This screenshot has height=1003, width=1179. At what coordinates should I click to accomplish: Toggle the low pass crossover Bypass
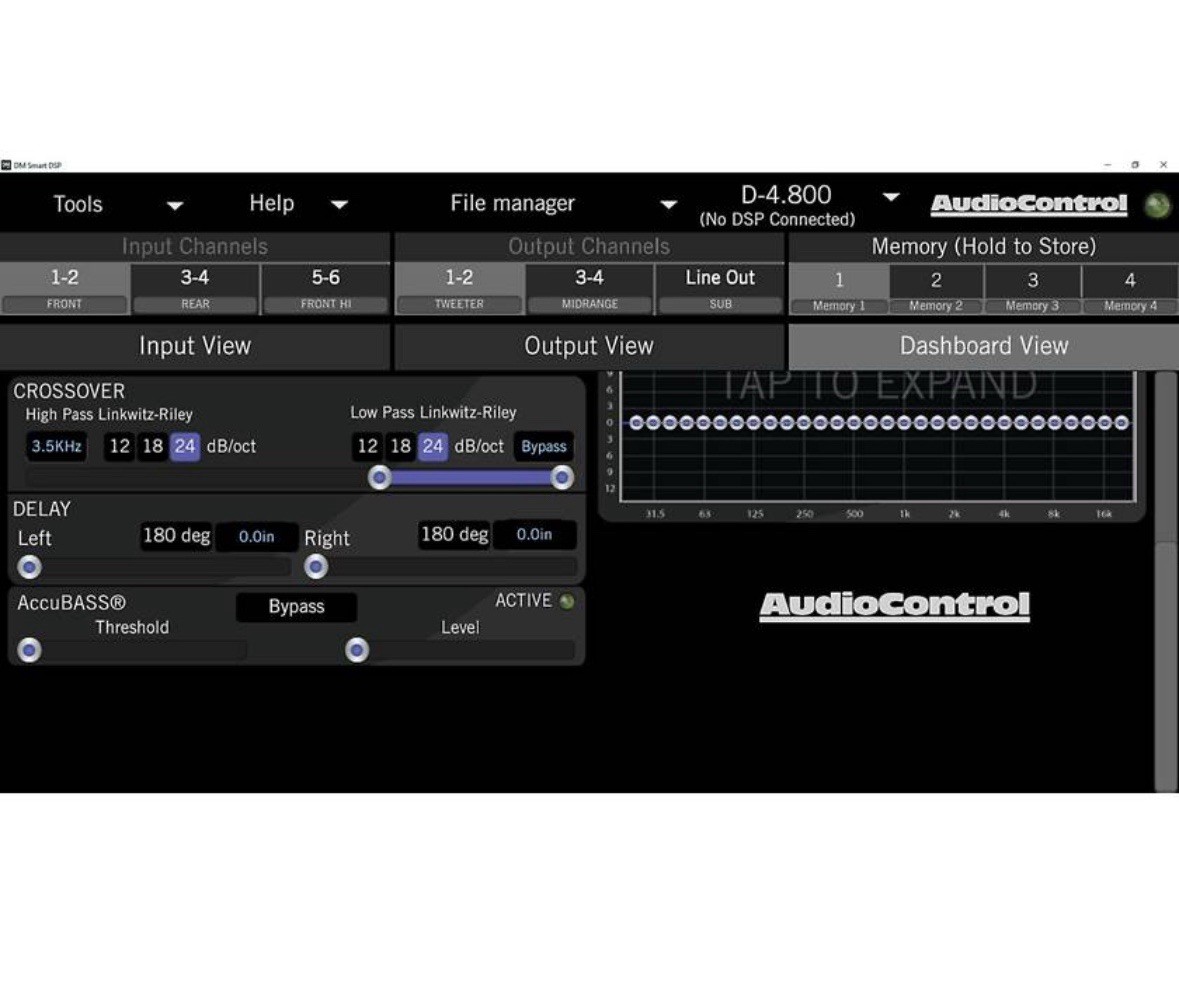544,447
